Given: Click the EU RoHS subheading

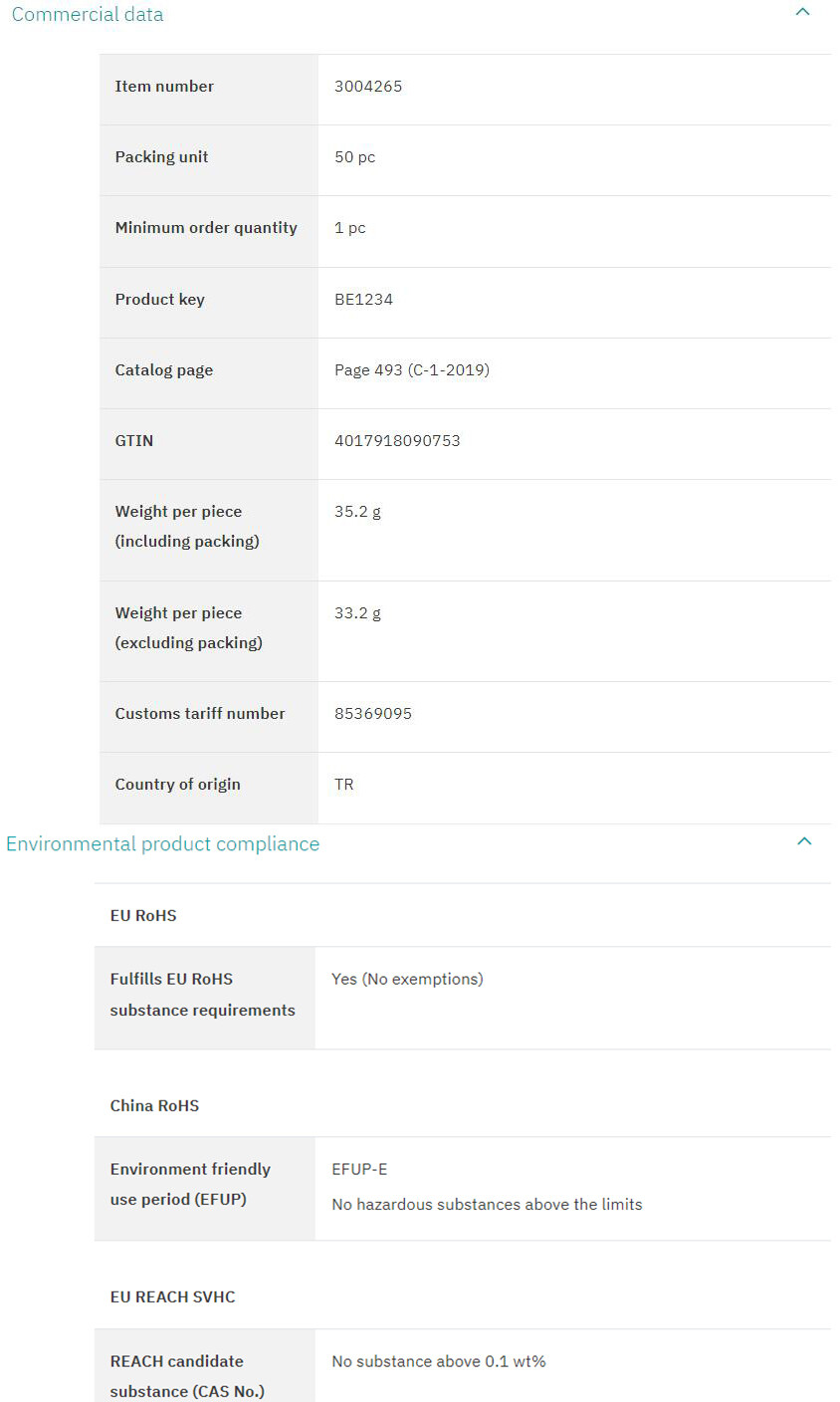Looking at the screenshot, I should coord(143,915).
